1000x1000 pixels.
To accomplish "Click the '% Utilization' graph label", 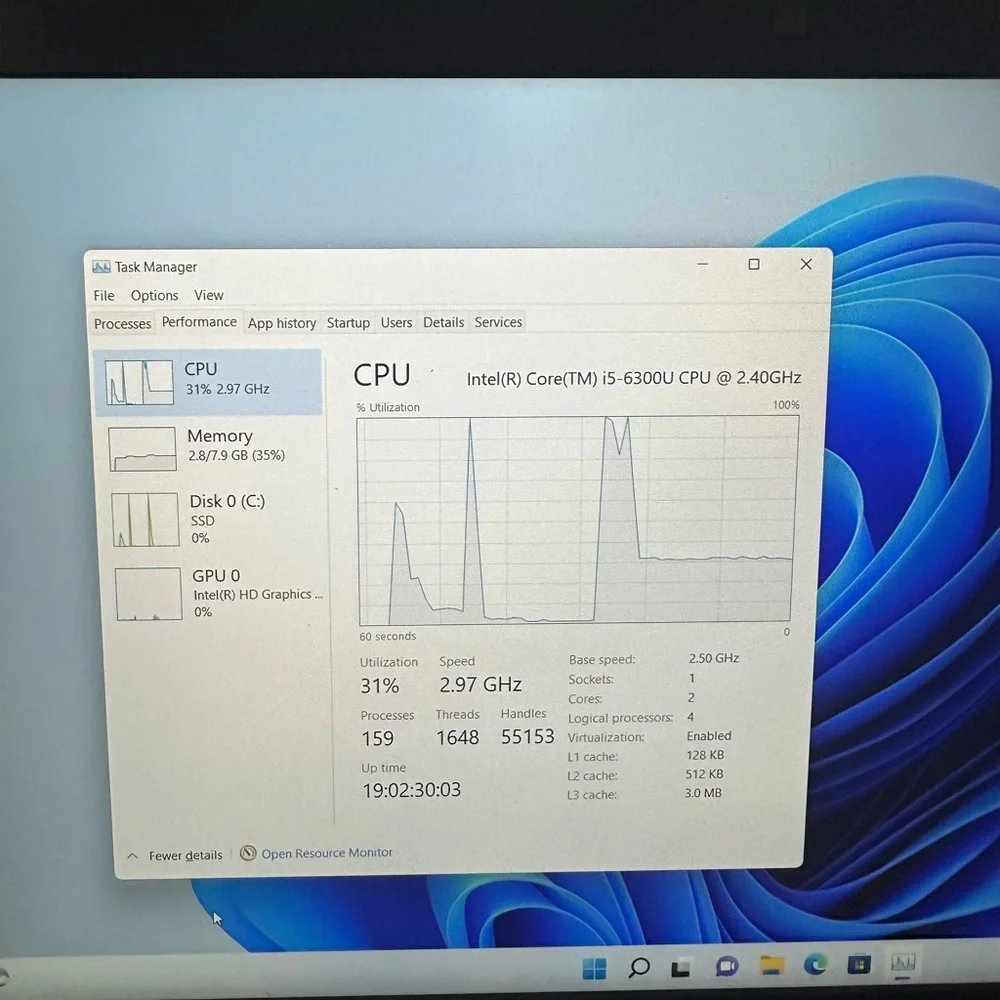I will coord(388,408).
